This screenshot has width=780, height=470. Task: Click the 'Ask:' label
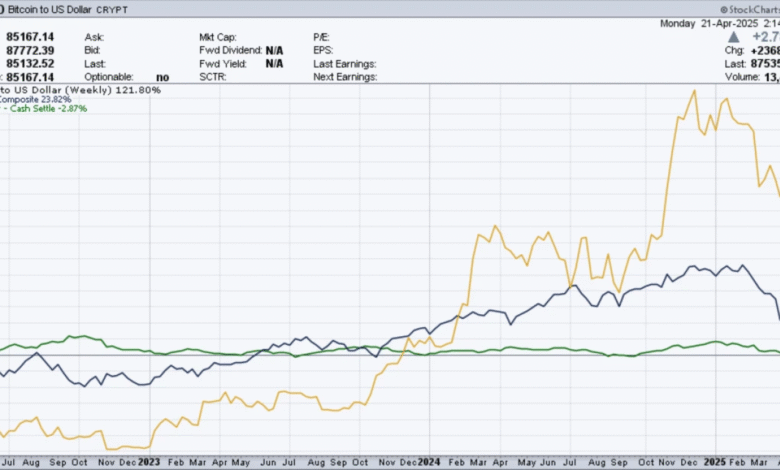point(94,37)
